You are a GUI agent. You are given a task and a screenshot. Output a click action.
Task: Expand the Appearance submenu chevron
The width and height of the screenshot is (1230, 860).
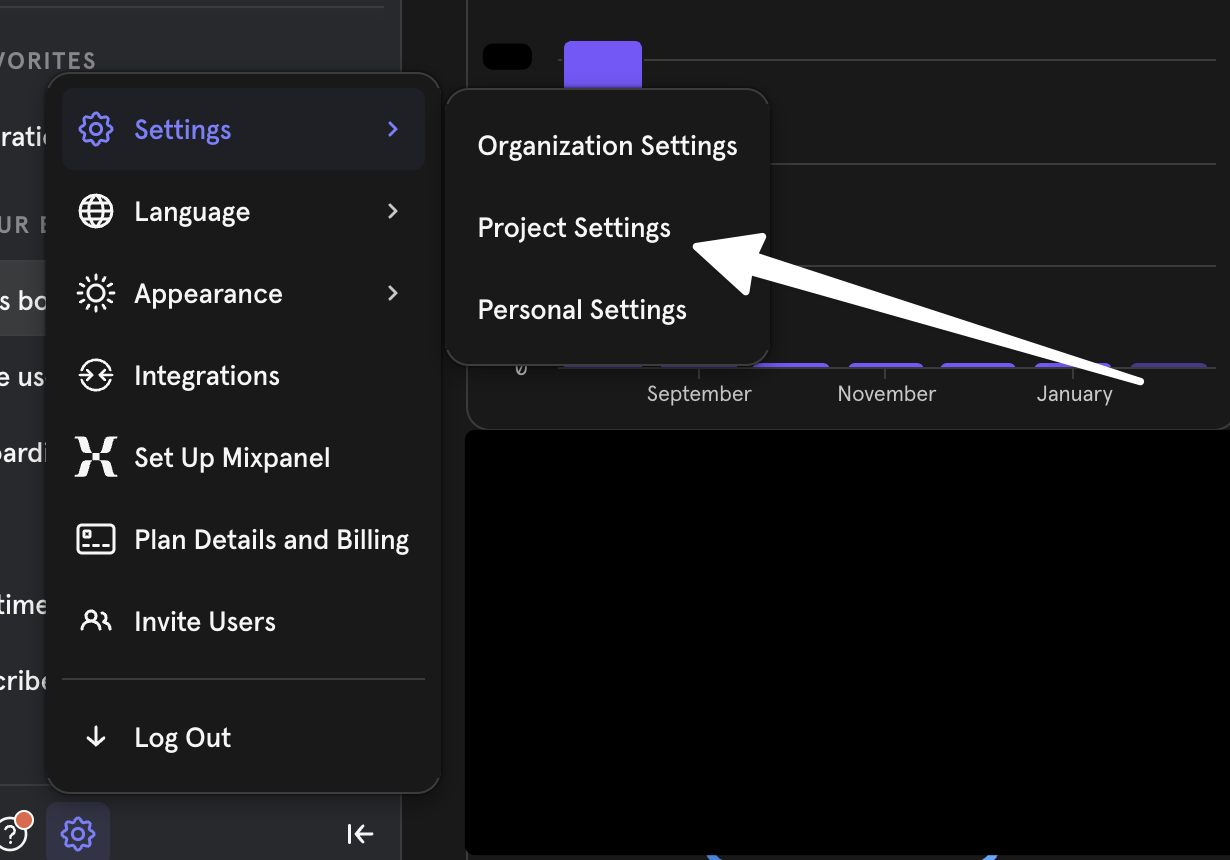[x=393, y=294]
